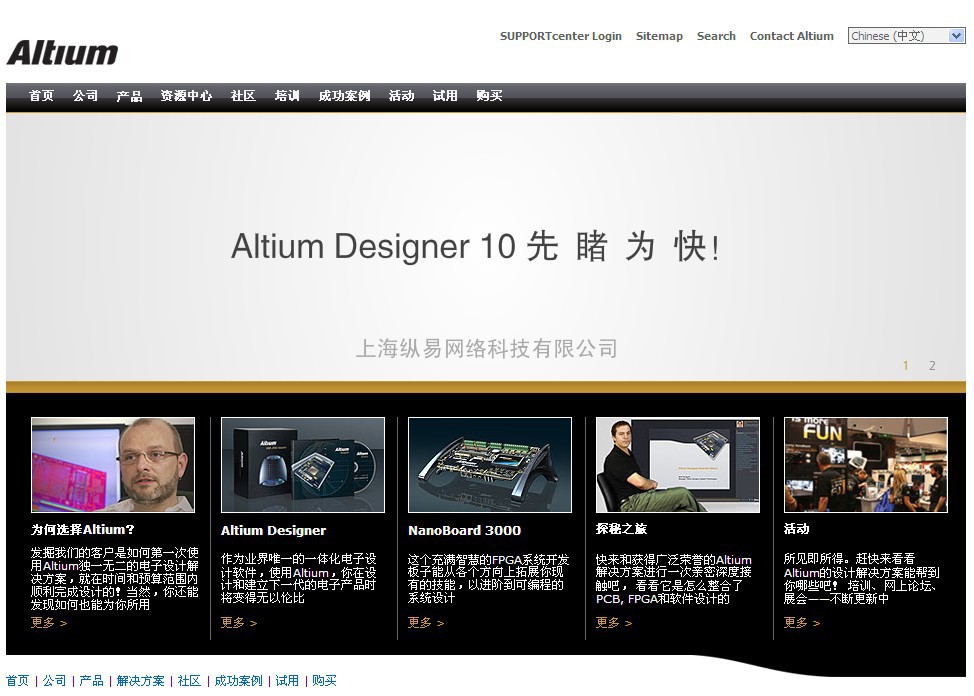Click the 快来和获得广泛荣誉 description paragraph
This screenshot has height=696, width=974.
click(x=674, y=579)
